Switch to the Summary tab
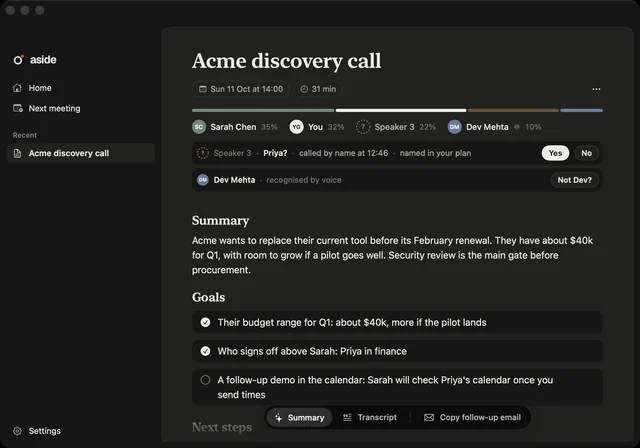Screen dimensions: 640x448 [x=299, y=417]
